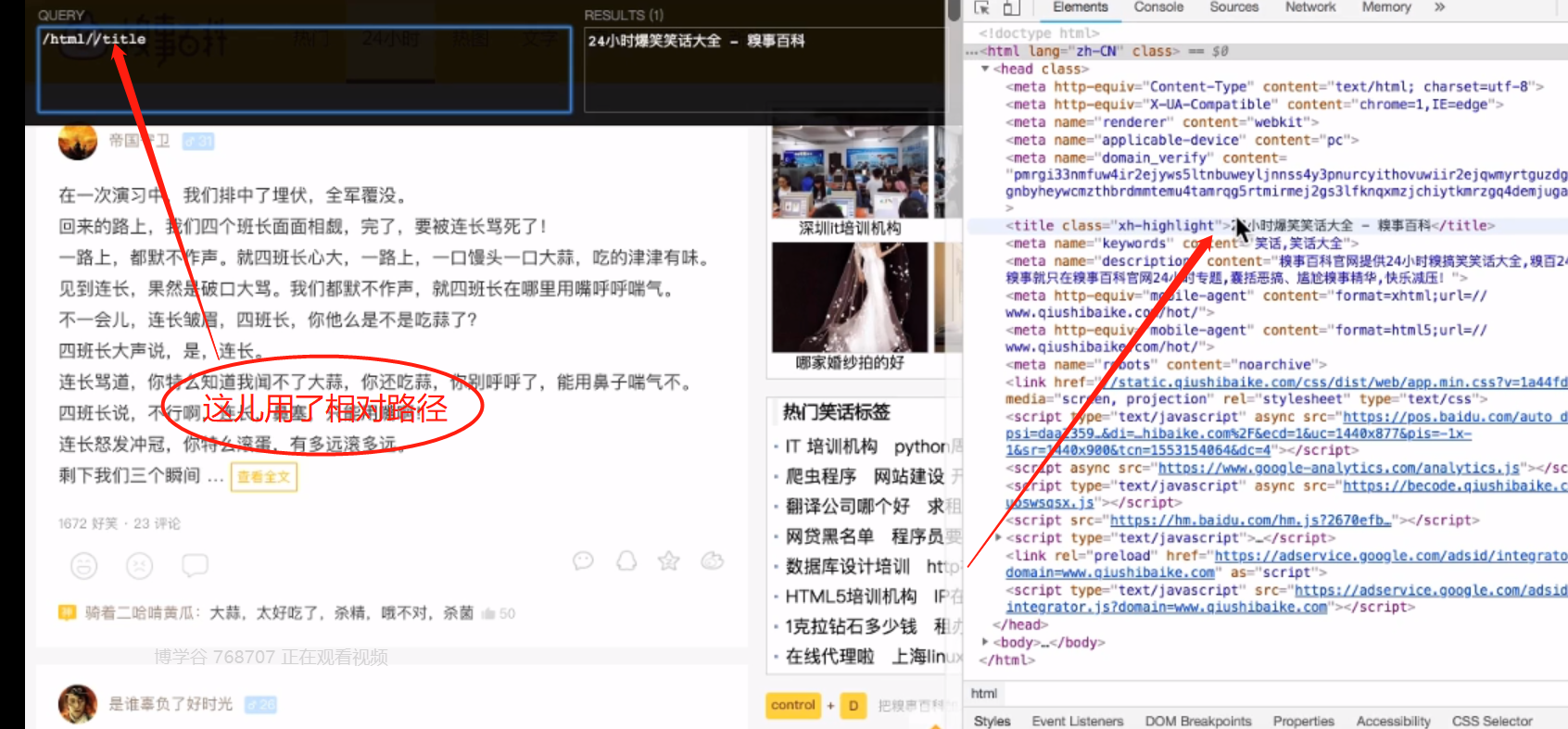Click the 1克拉钻石多少钱 tag link
Image resolution: width=1568 pixels, height=729 pixels.
pyautogui.click(x=851, y=626)
